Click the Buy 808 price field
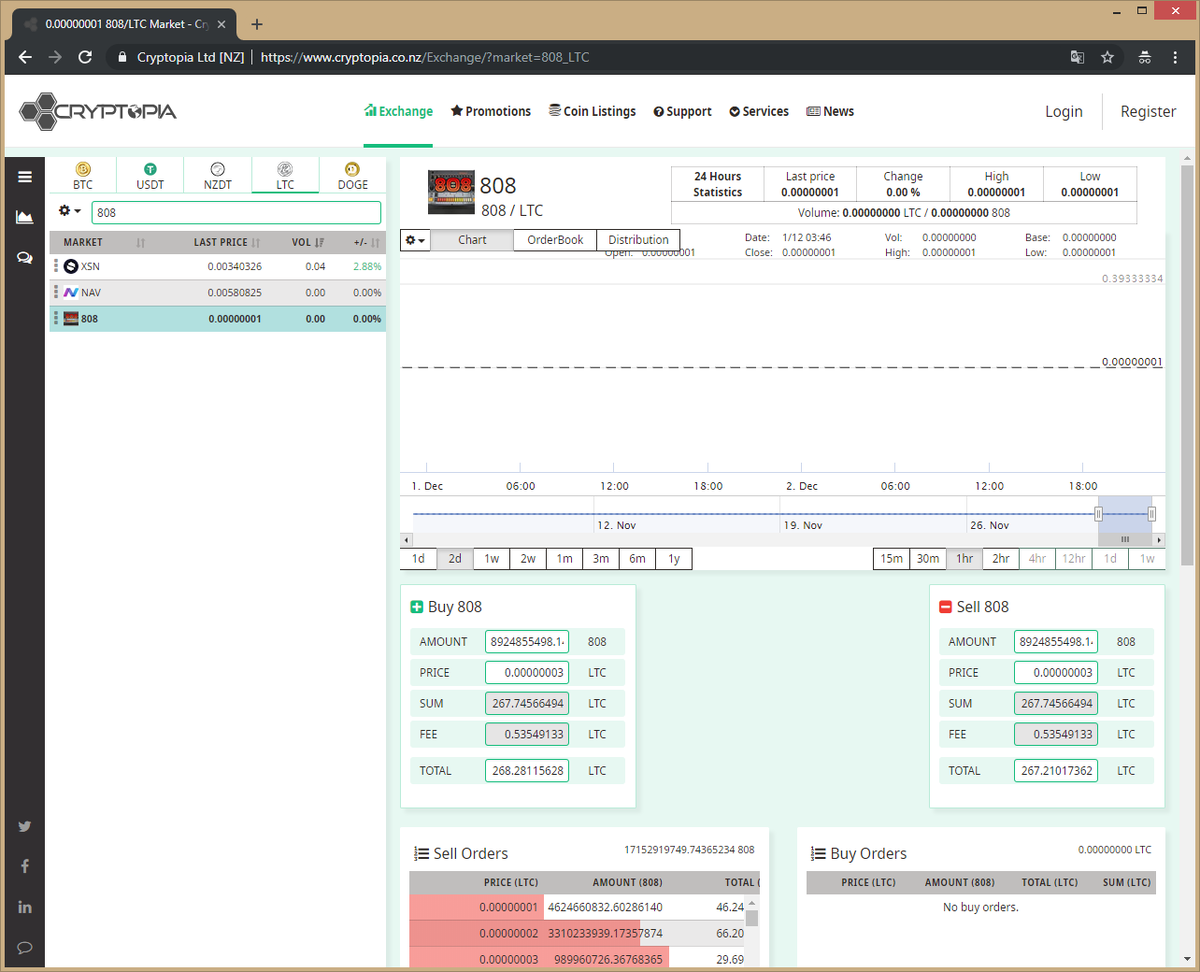The height and width of the screenshot is (972, 1200). pos(527,673)
